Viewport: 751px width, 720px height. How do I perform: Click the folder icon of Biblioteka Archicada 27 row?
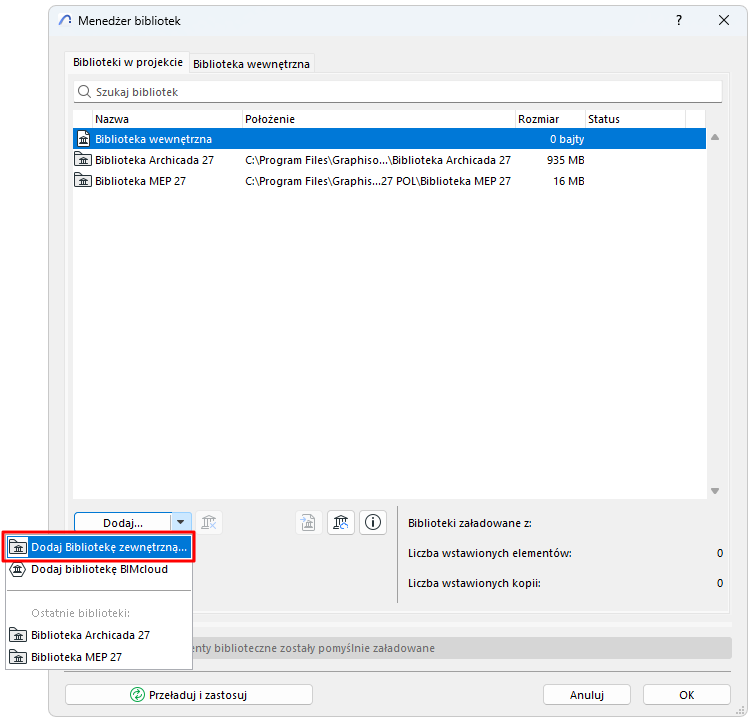[x=83, y=160]
